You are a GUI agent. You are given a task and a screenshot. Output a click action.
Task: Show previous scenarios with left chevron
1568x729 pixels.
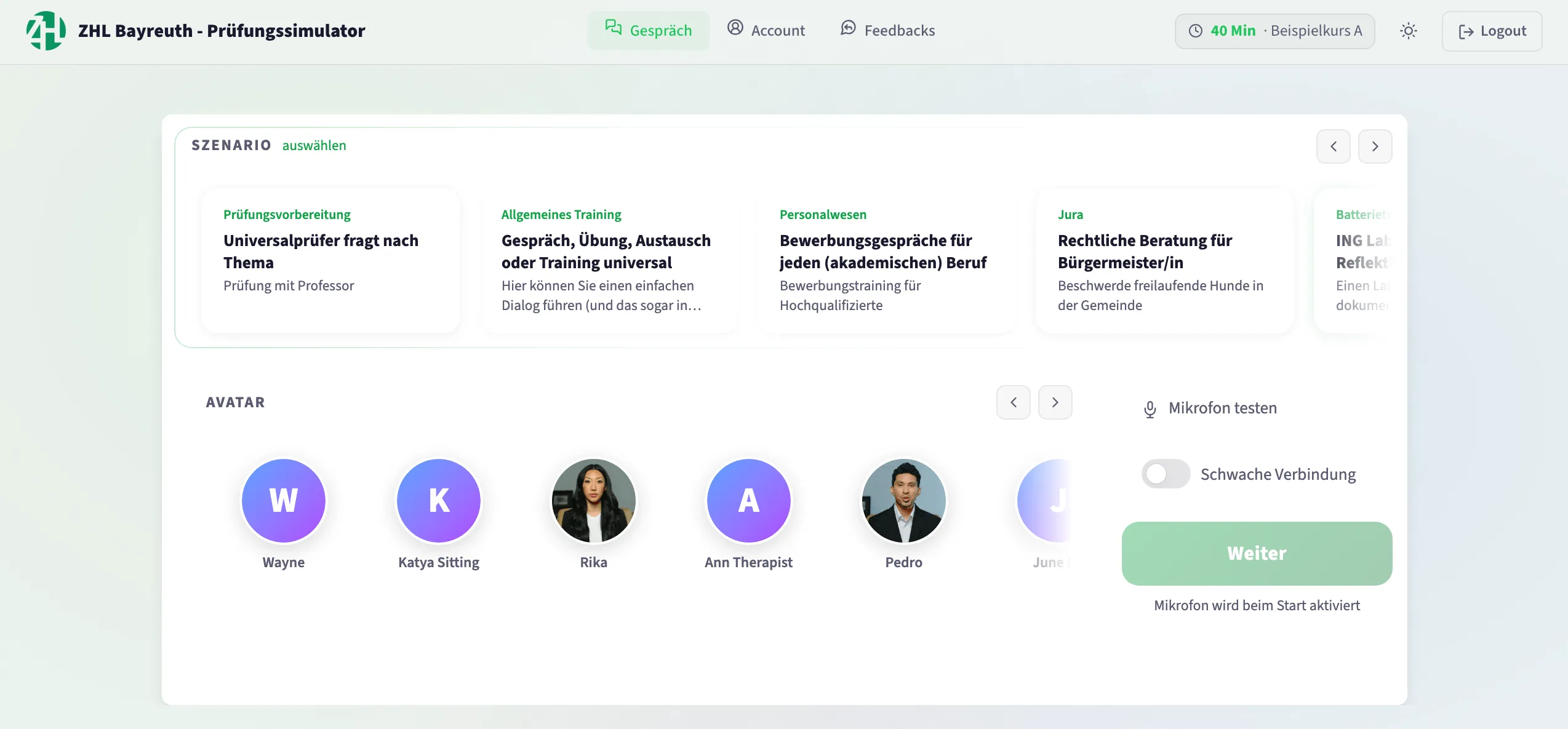[1333, 146]
